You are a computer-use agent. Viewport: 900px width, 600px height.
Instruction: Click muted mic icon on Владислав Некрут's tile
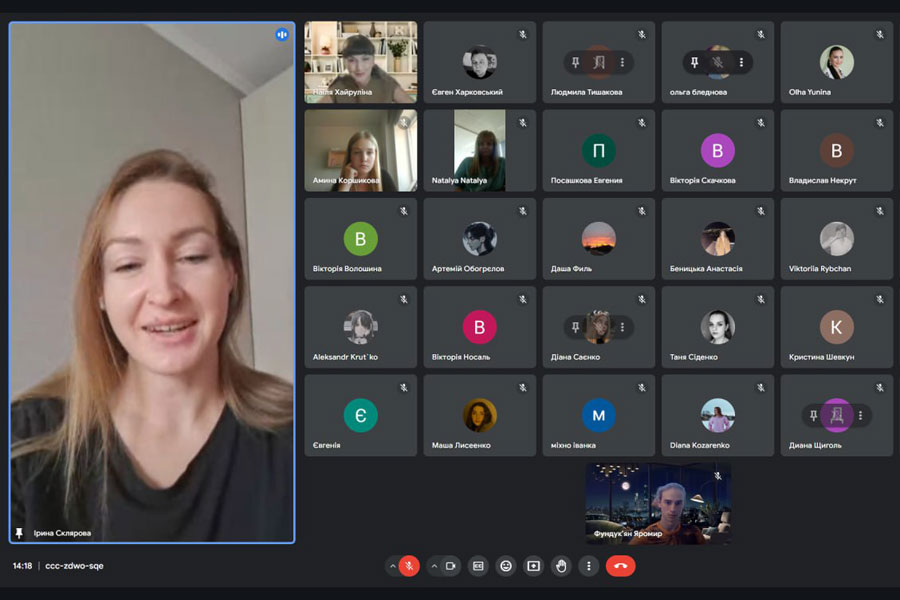pyautogui.click(x=880, y=123)
